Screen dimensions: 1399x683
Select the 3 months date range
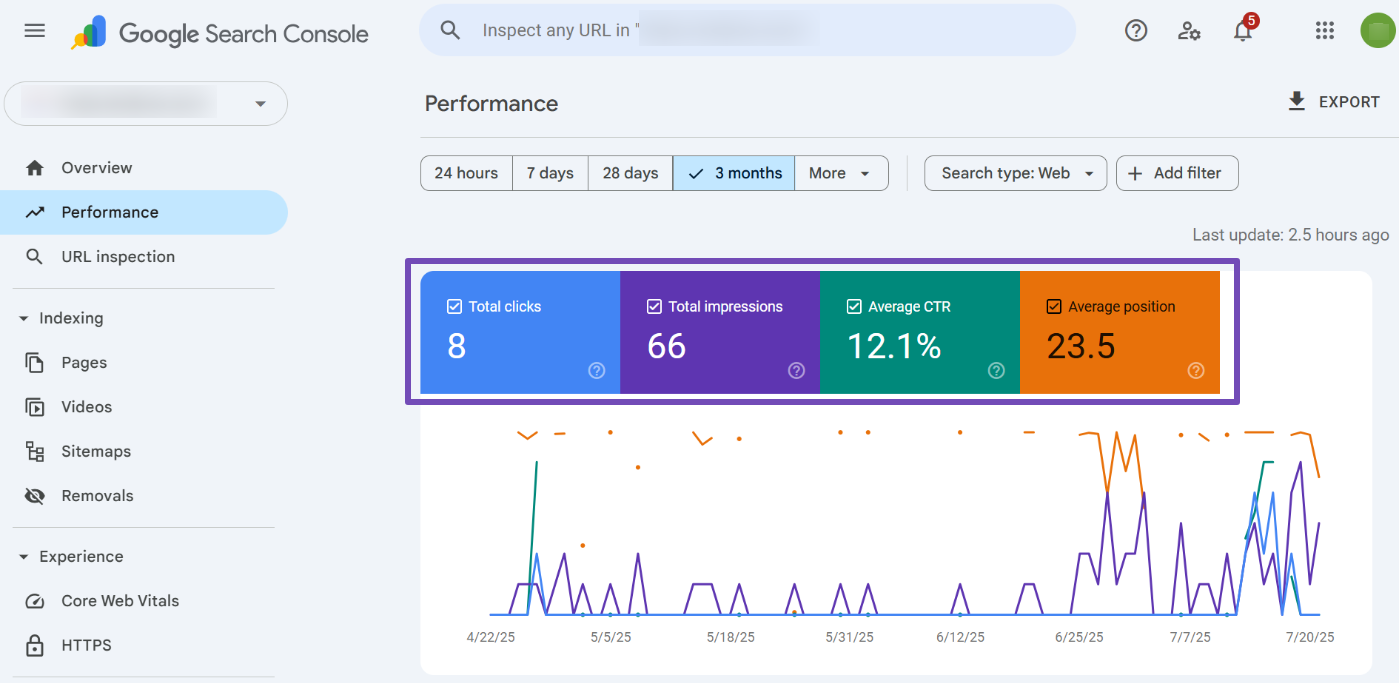click(x=734, y=173)
